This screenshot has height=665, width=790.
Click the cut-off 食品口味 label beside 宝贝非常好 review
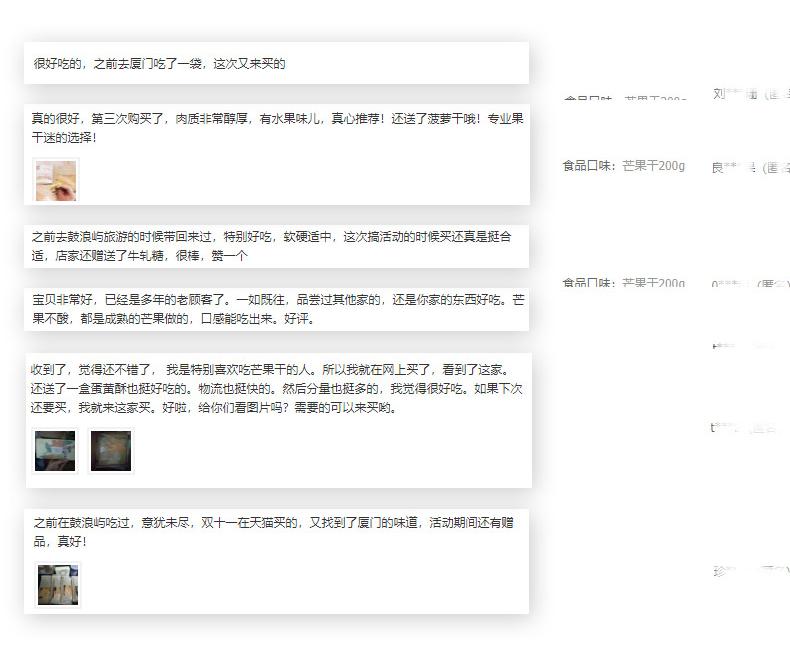pyautogui.click(x=624, y=284)
